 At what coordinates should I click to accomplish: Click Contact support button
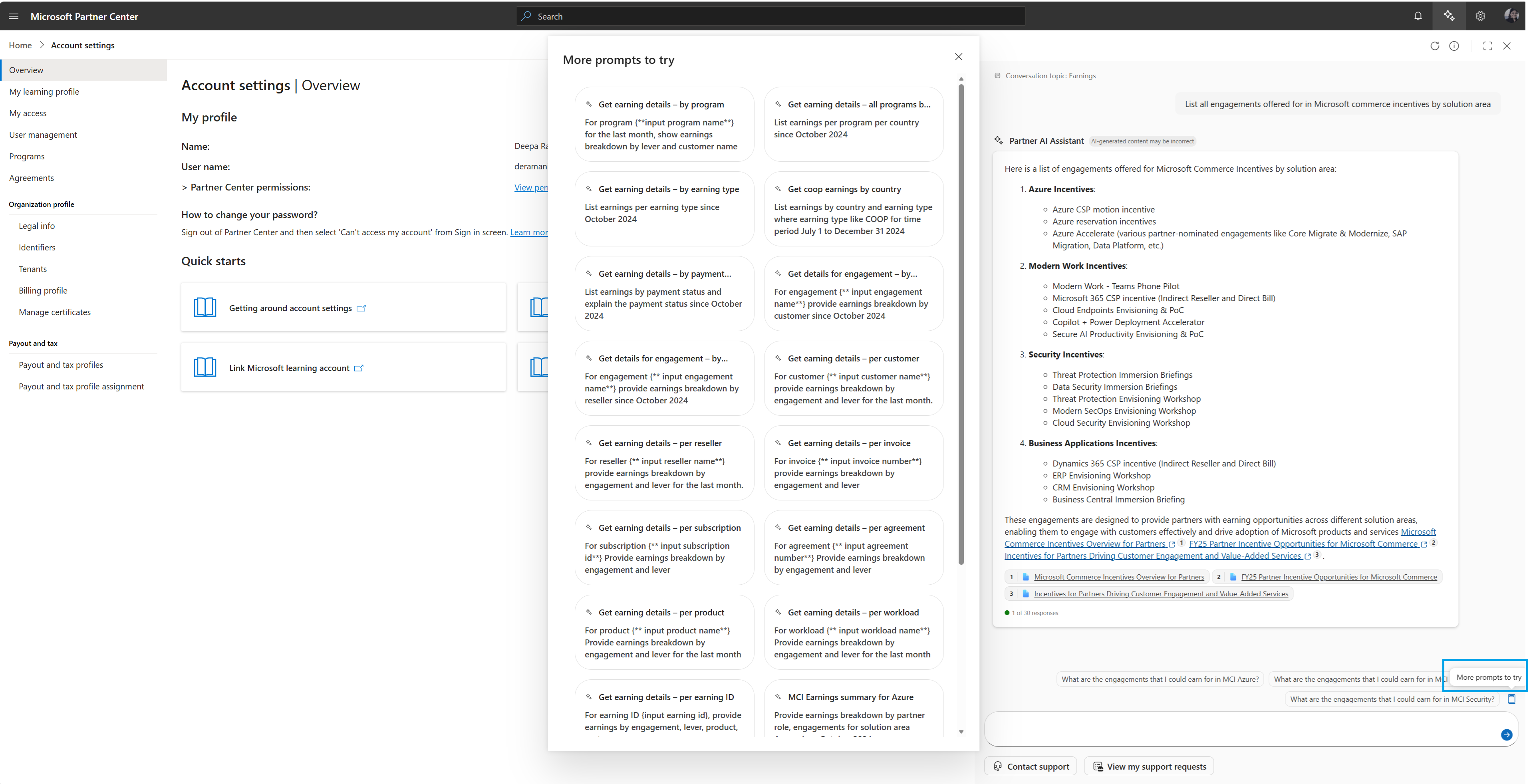[x=1031, y=766]
